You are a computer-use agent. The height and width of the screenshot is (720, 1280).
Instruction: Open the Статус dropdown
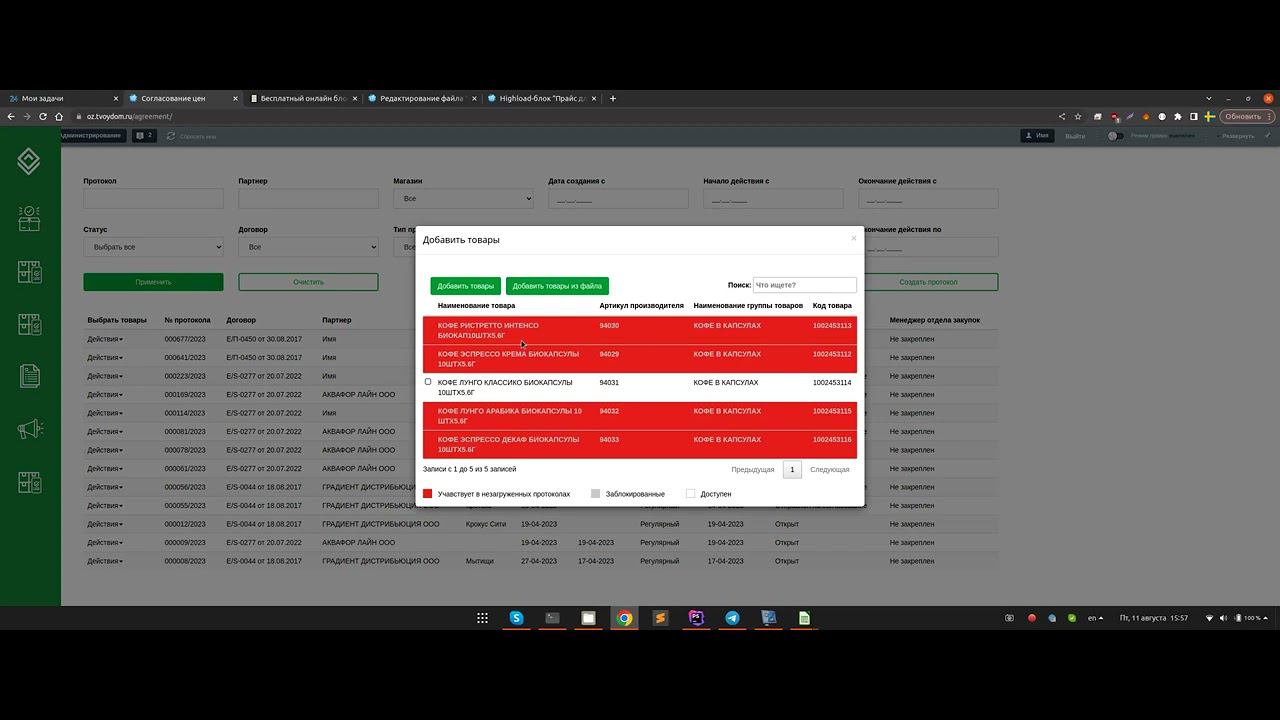point(153,247)
